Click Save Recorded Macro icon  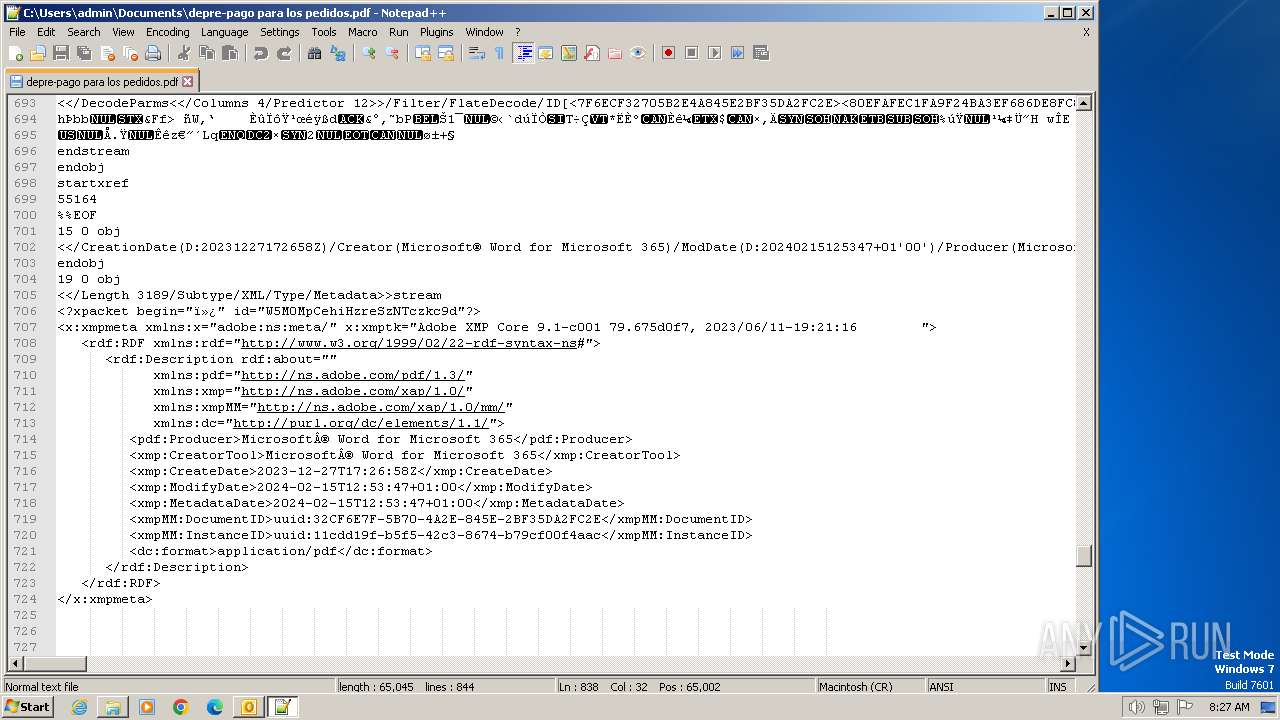760,53
